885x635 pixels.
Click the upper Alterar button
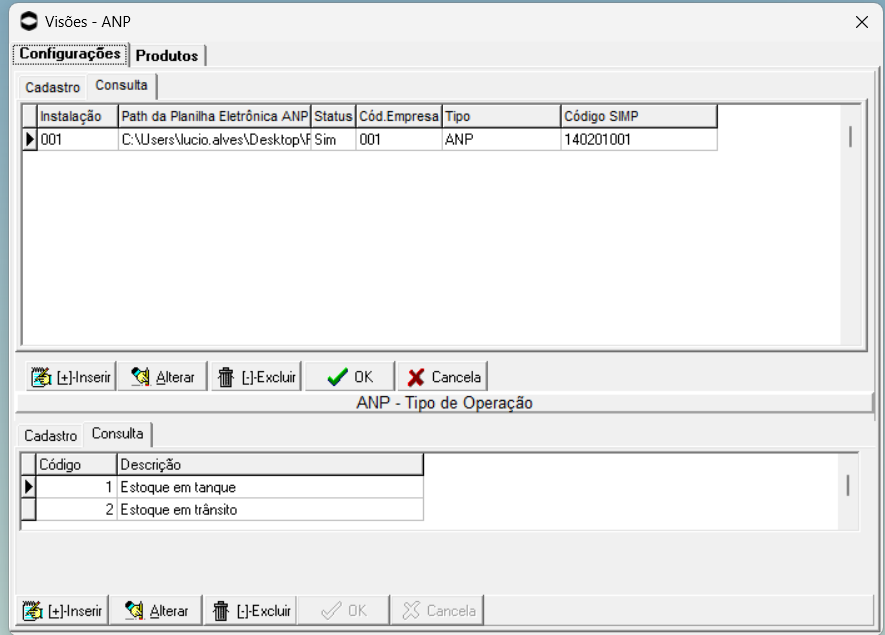click(x=163, y=376)
